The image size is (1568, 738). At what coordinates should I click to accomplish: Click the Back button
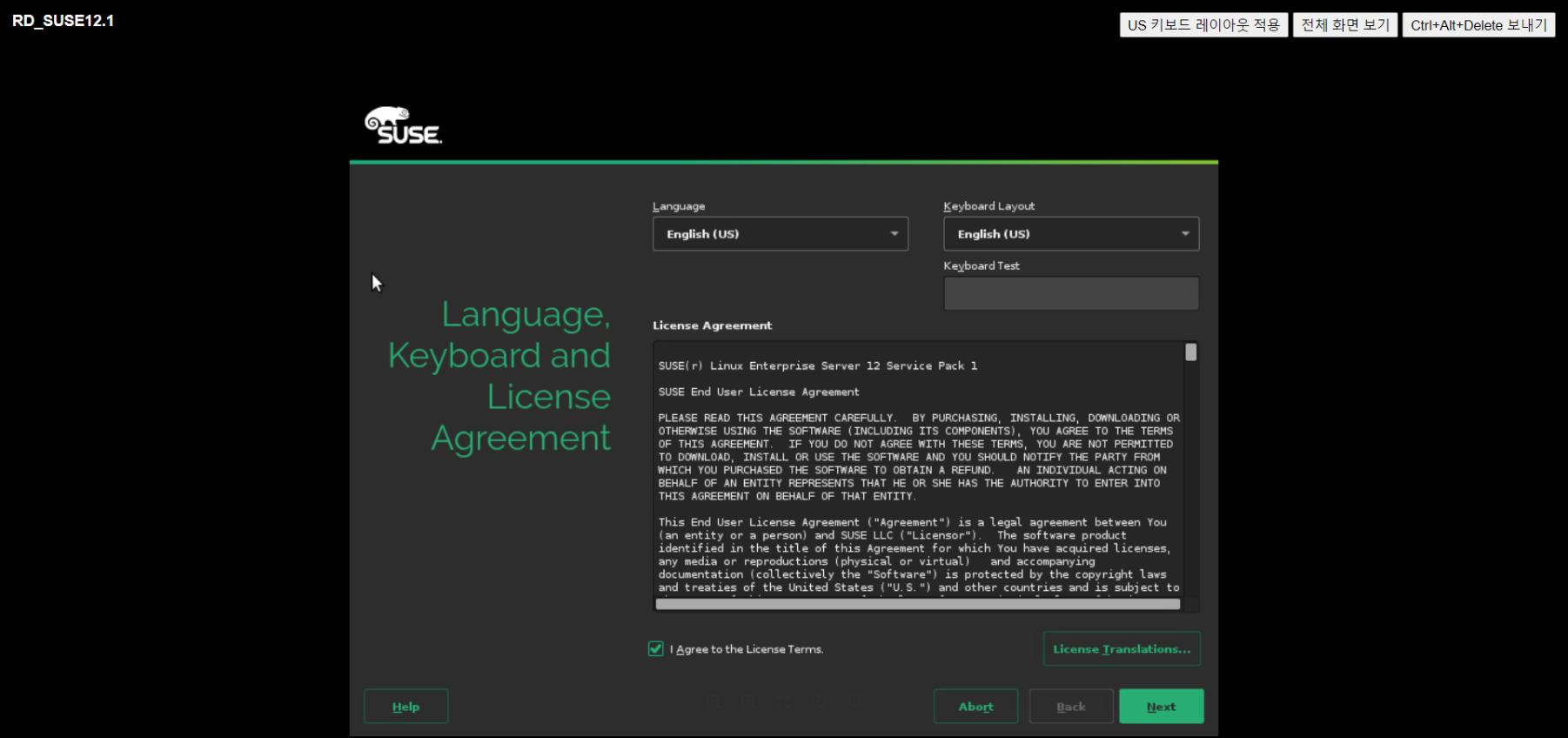(x=1071, y=707)
